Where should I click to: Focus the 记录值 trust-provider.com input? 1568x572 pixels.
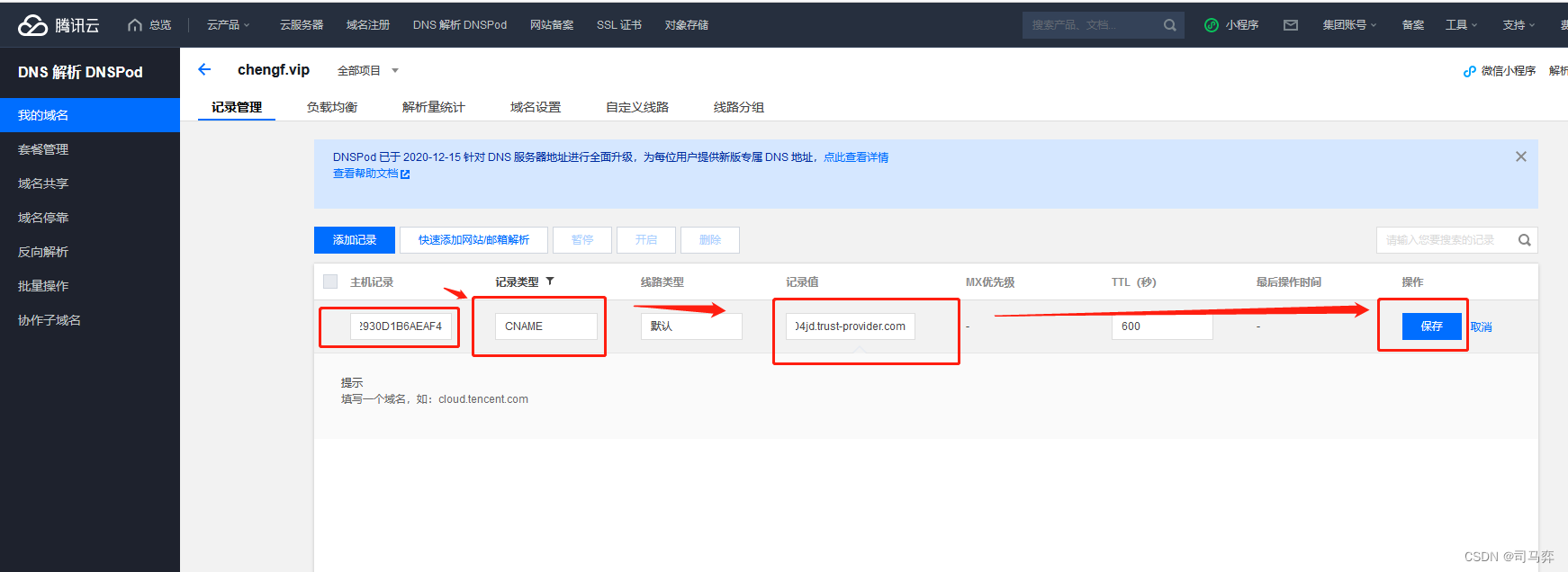(850, 326)
